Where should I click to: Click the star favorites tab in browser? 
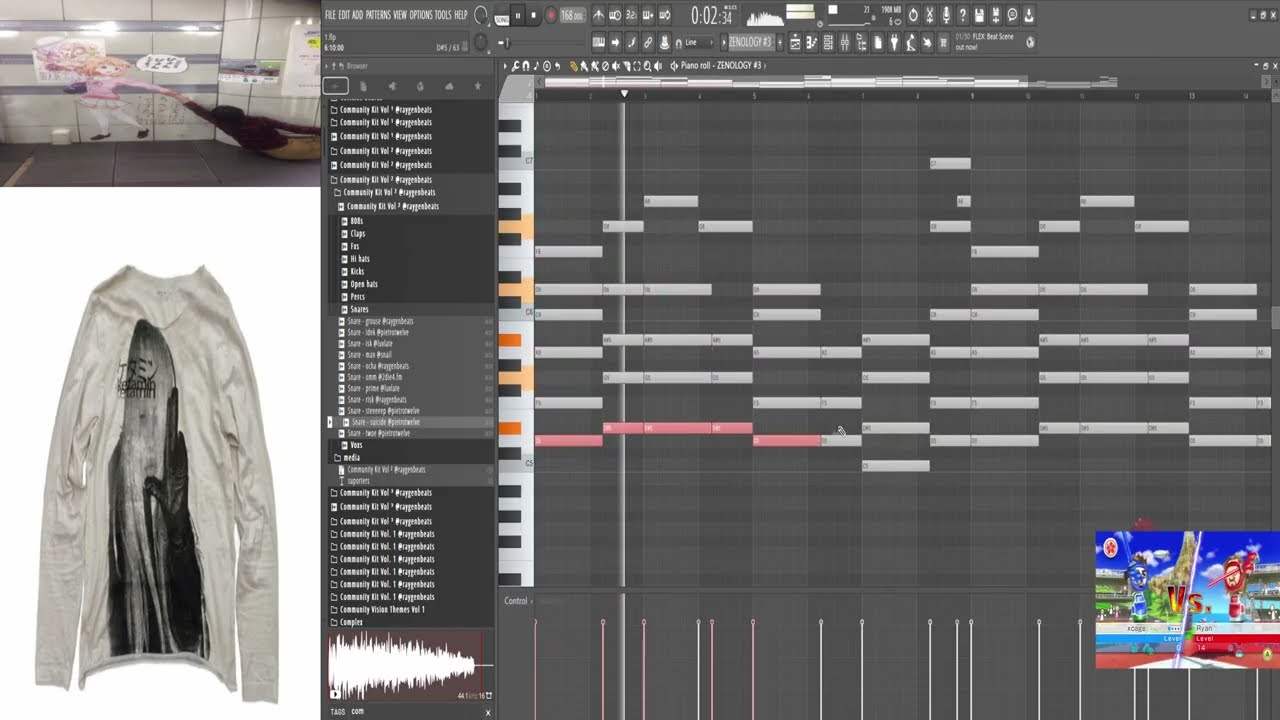click(477, 86)
